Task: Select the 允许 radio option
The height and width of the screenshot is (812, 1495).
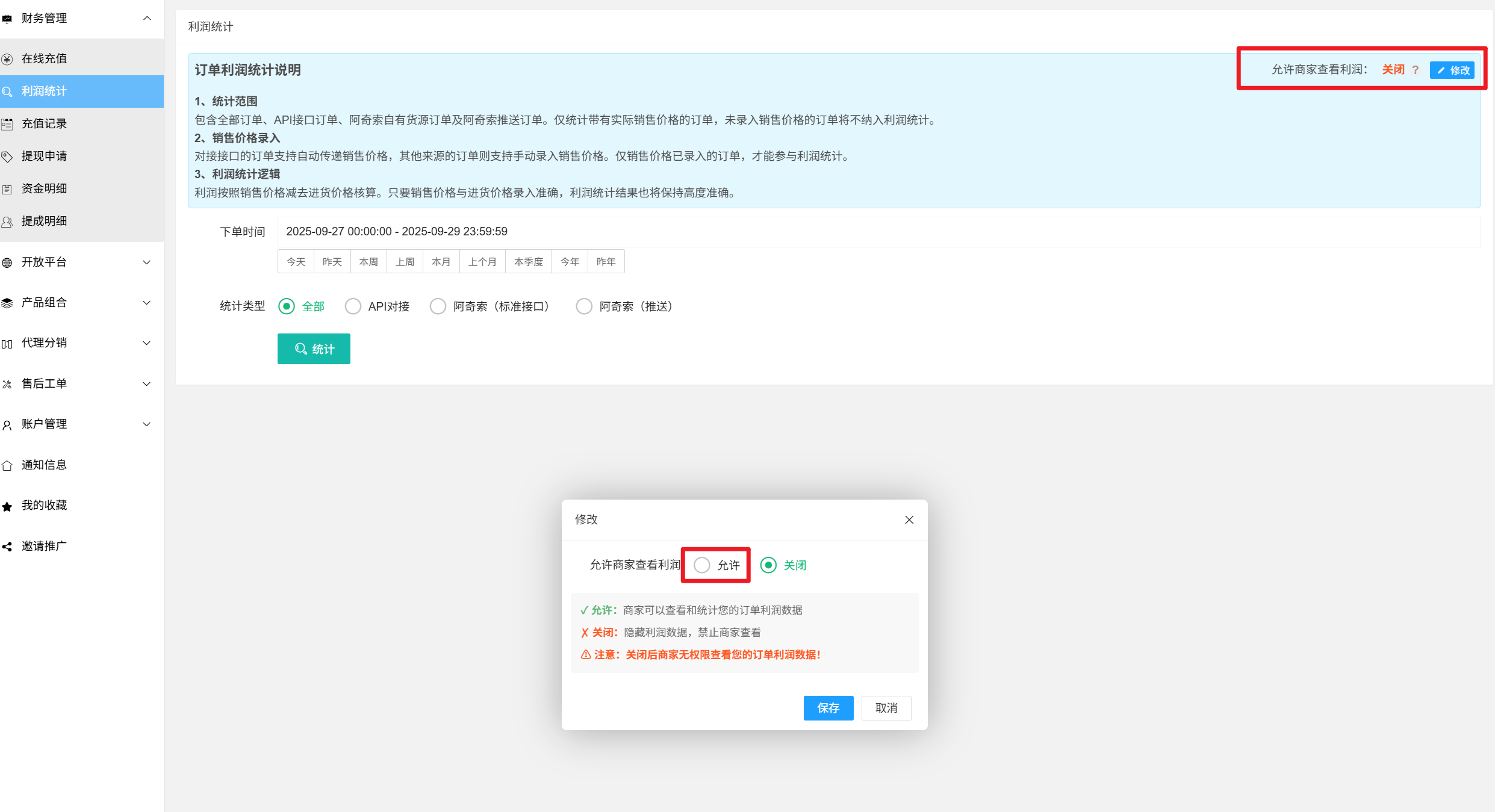Action: (702, 565)
